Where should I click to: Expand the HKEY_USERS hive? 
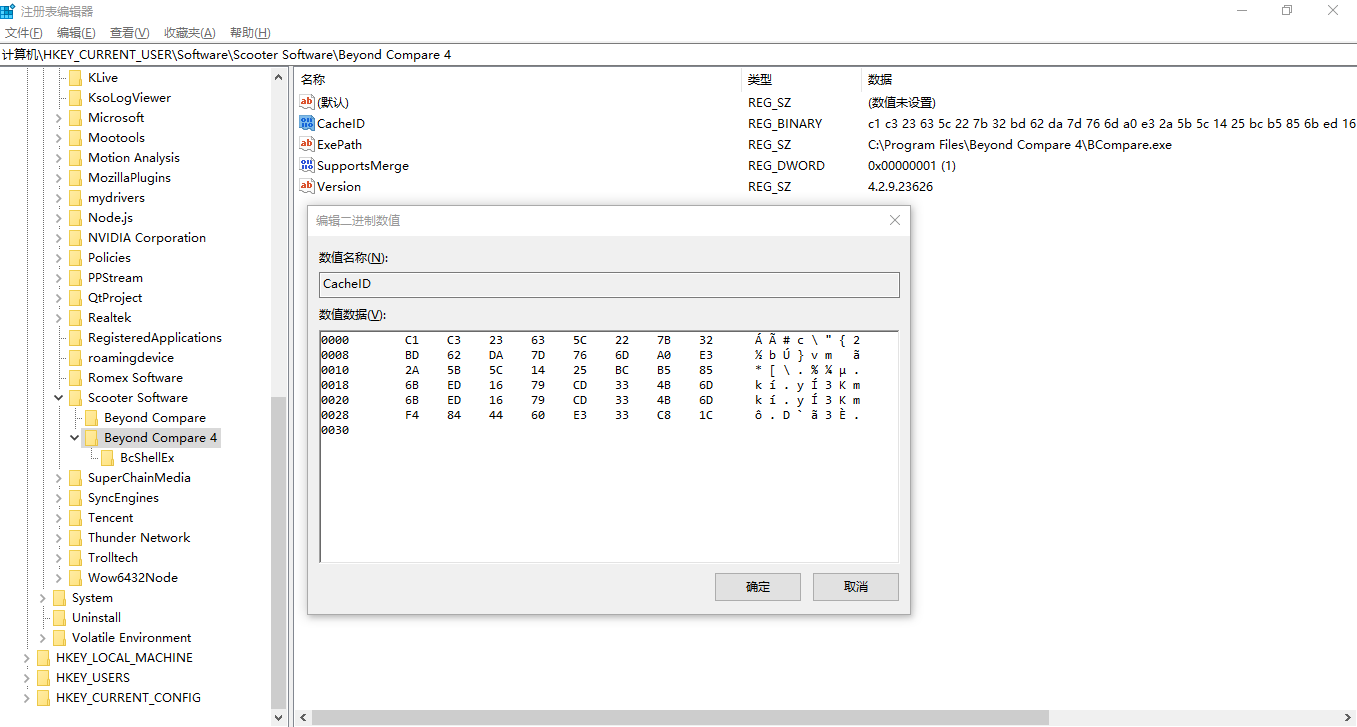point(27,678)
